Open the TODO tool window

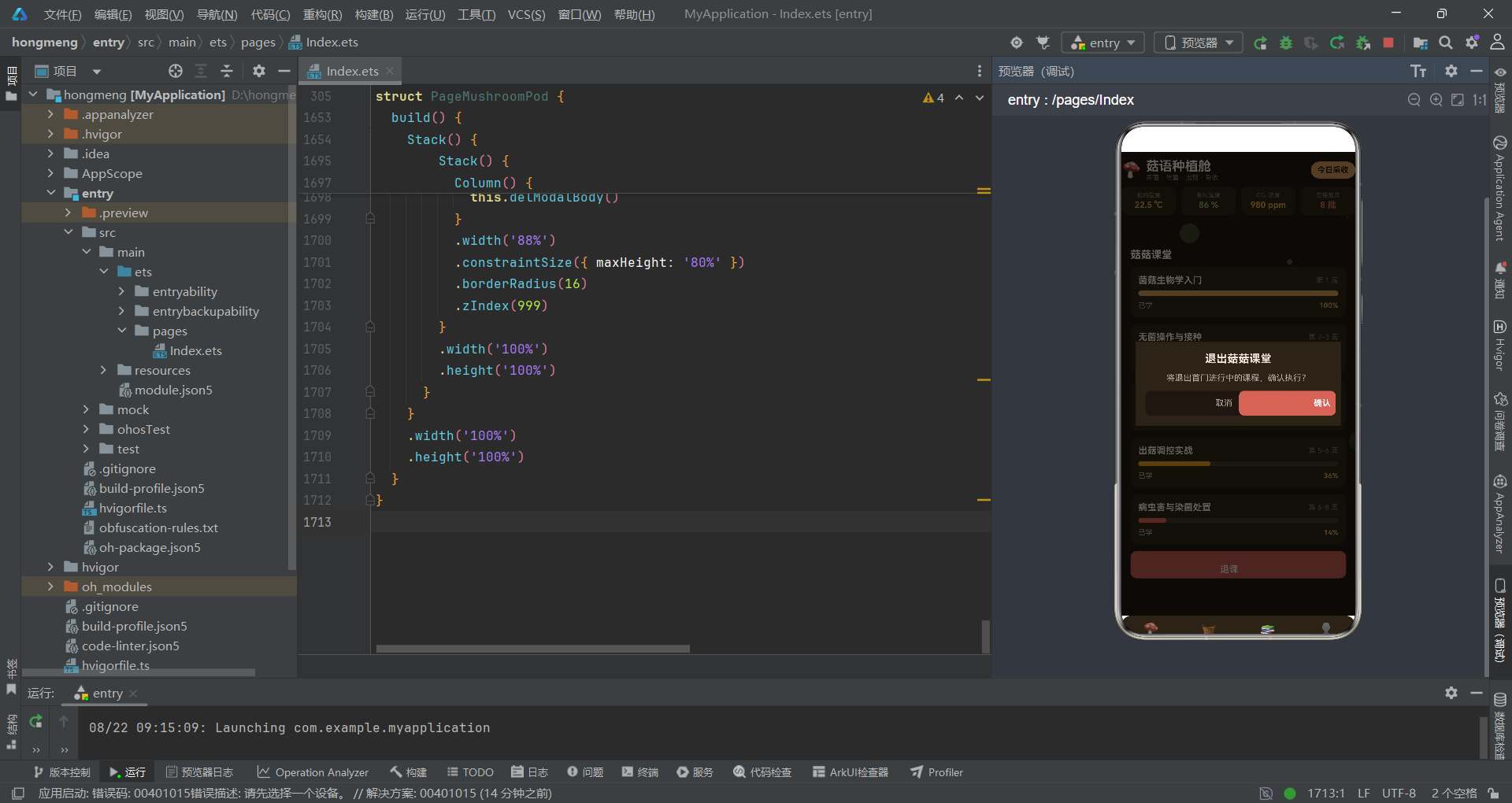pyautogui.click(x=470, y=772)
